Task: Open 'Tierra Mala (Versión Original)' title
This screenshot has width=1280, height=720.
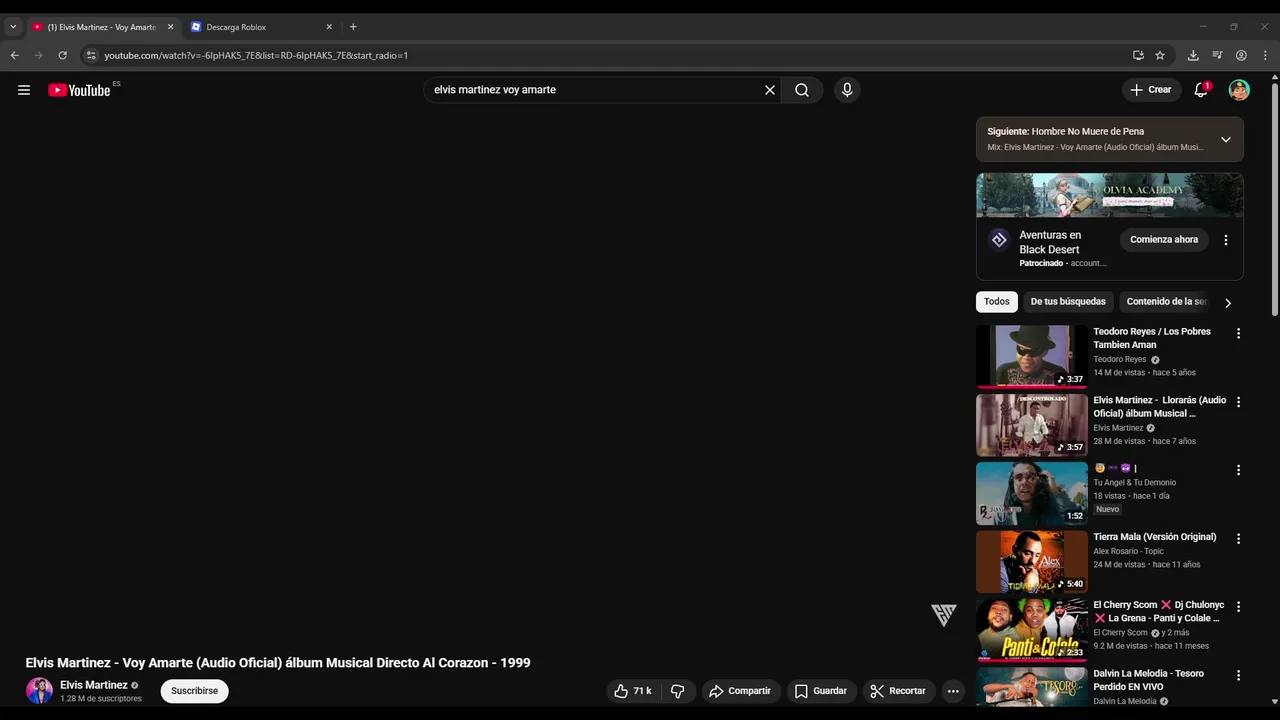Action: (1155, 537)
